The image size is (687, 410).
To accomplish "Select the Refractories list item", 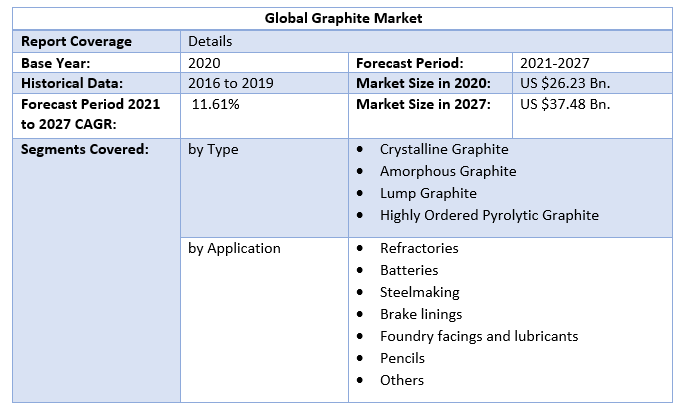I will tap(419, 248).
